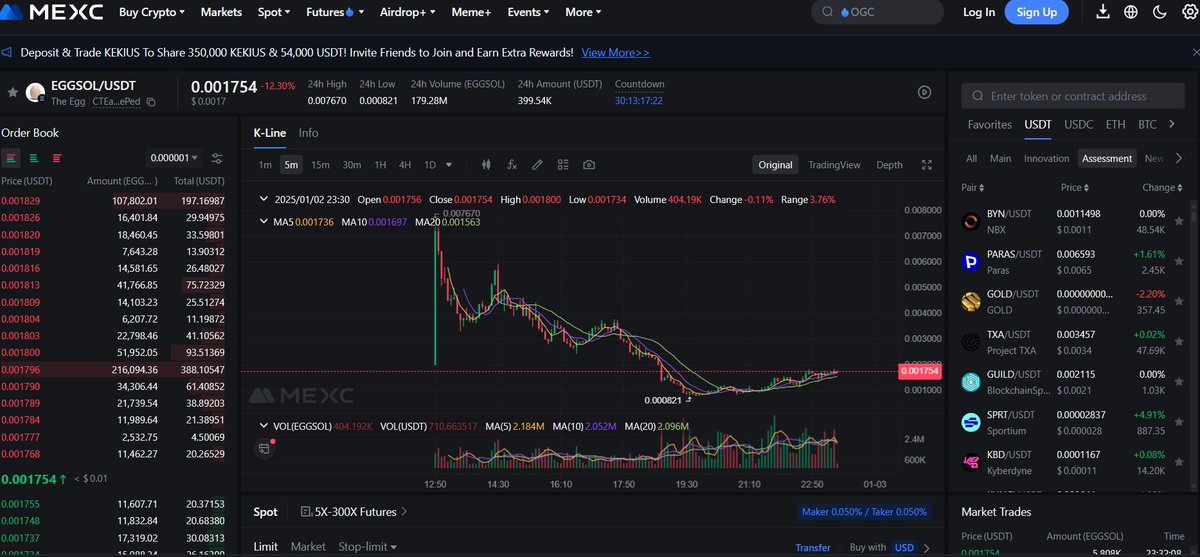Select the Market order tab
This screenshot has height=557, width=1200.
[308, 547]
